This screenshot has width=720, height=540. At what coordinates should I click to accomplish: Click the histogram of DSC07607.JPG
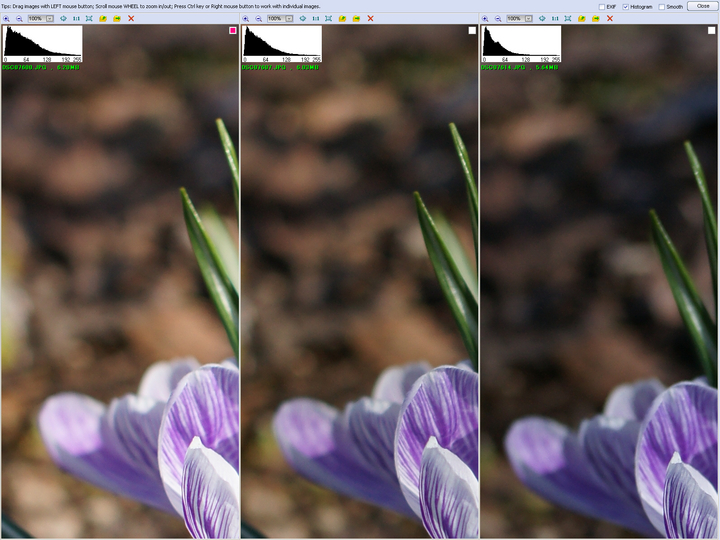pos(282,44)
